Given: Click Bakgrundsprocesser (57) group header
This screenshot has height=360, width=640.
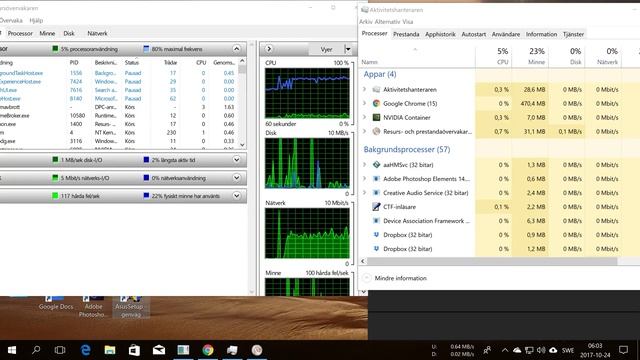Looking at the screenshot, I should (407, 149).
